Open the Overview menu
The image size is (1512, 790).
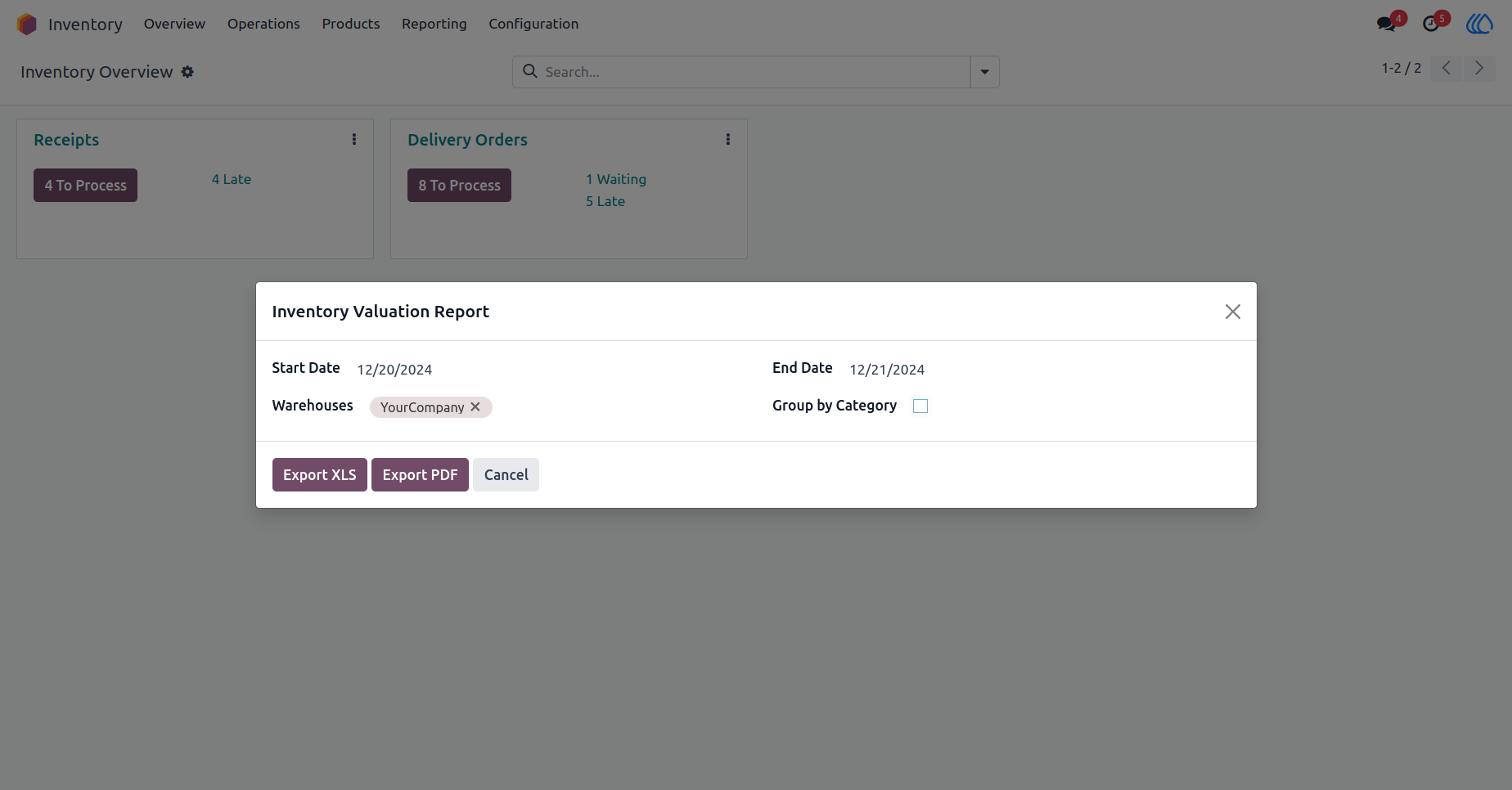click(x=174, y=24)
